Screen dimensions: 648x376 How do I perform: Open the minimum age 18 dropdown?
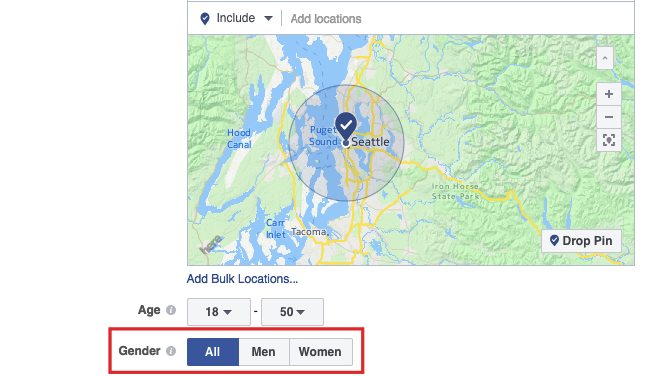click(219, 312)
